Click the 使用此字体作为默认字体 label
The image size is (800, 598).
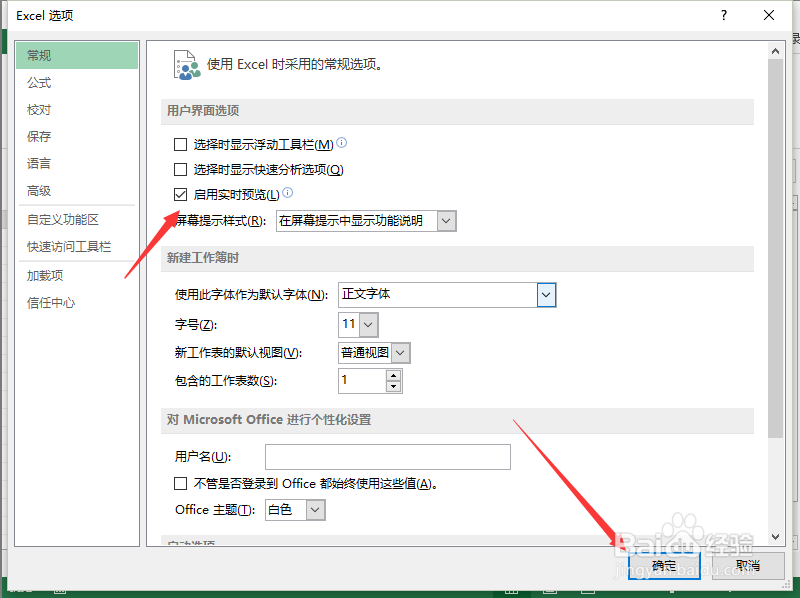(251, 295)
